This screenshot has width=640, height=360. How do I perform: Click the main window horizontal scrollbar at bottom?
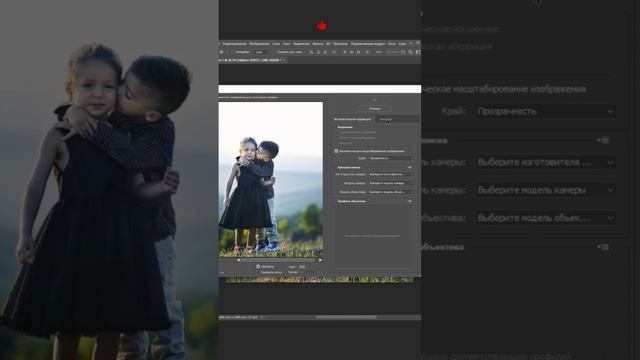point(346,317)
